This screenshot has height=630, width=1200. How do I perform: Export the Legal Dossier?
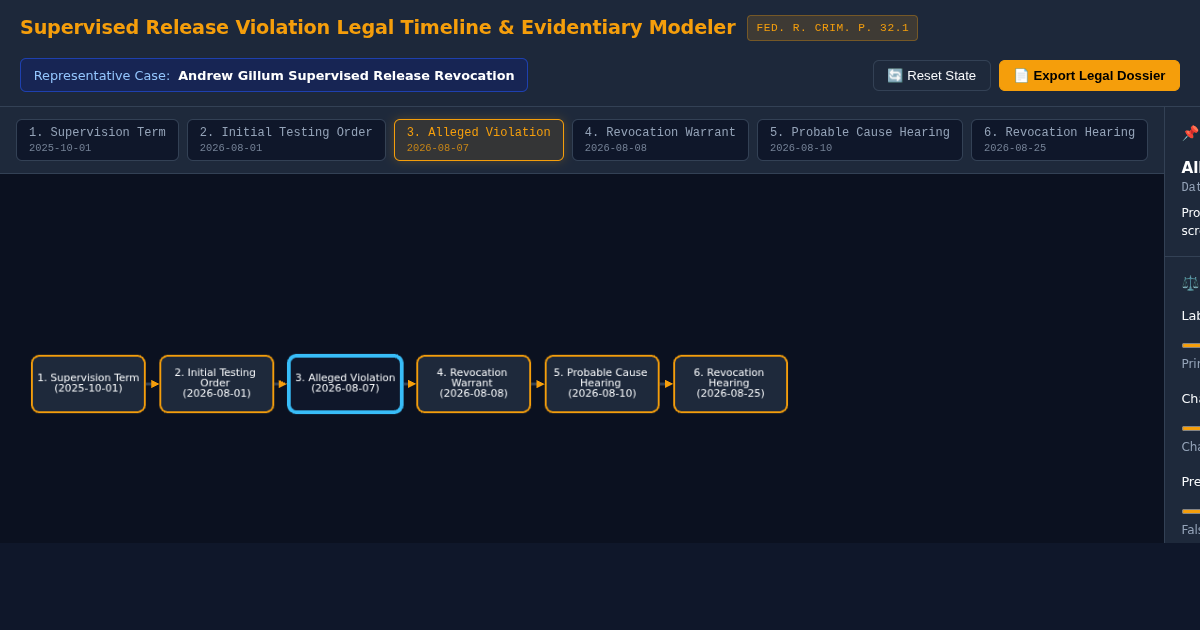1089,75
